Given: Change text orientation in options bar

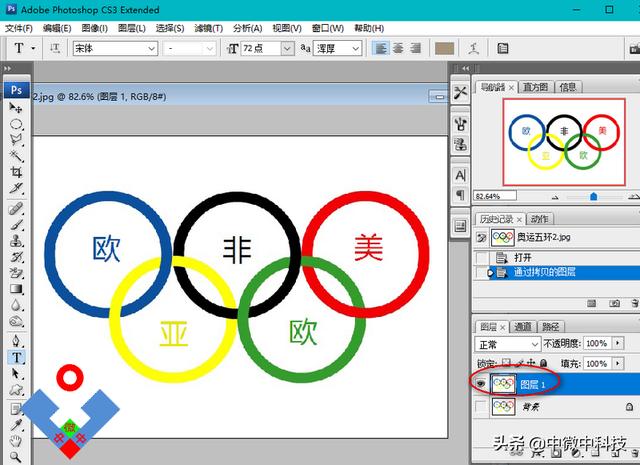Looking at the screenshot, I should coord(55,49).
